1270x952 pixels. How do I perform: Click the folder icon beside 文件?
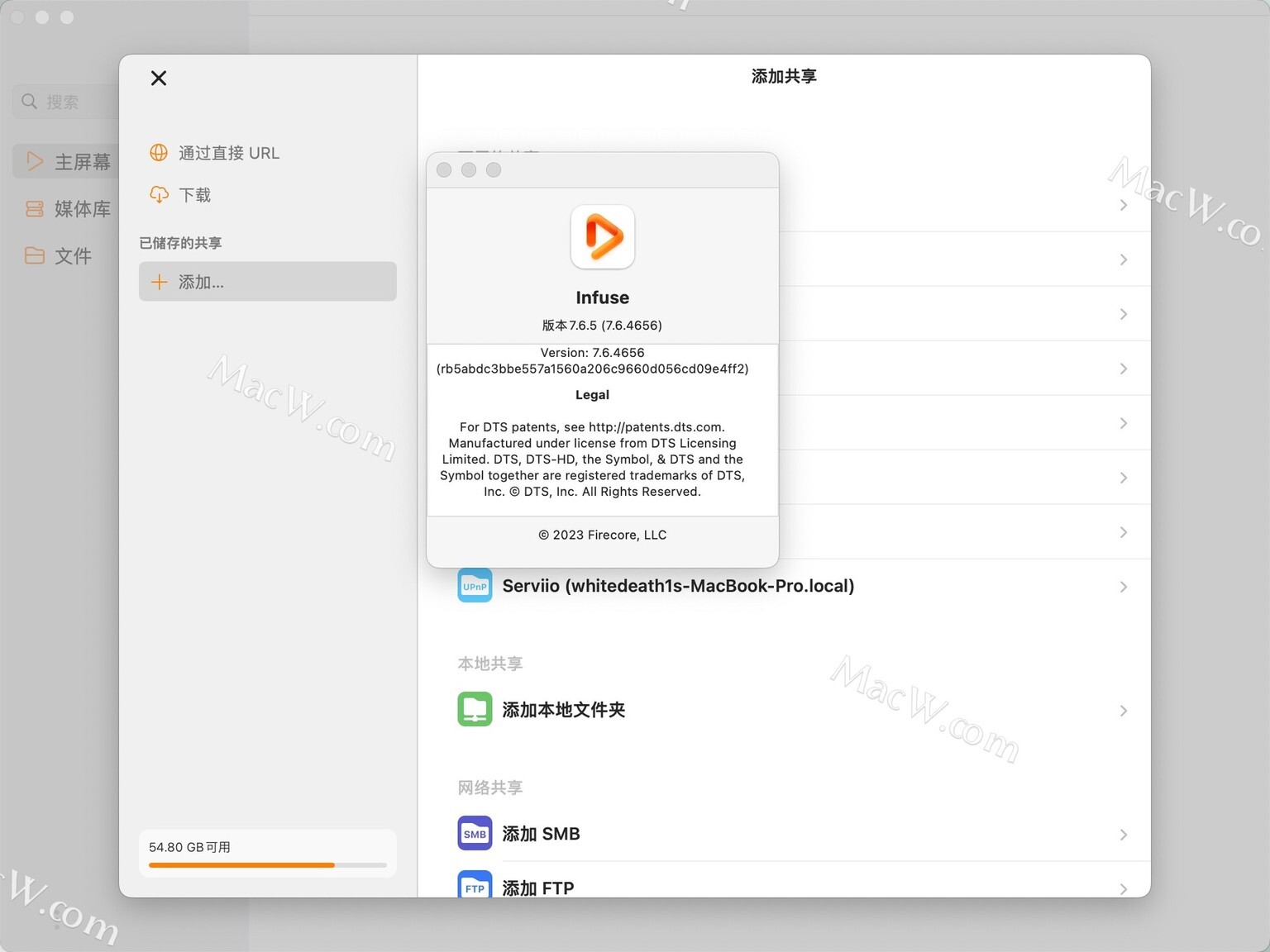pos(34,255)
